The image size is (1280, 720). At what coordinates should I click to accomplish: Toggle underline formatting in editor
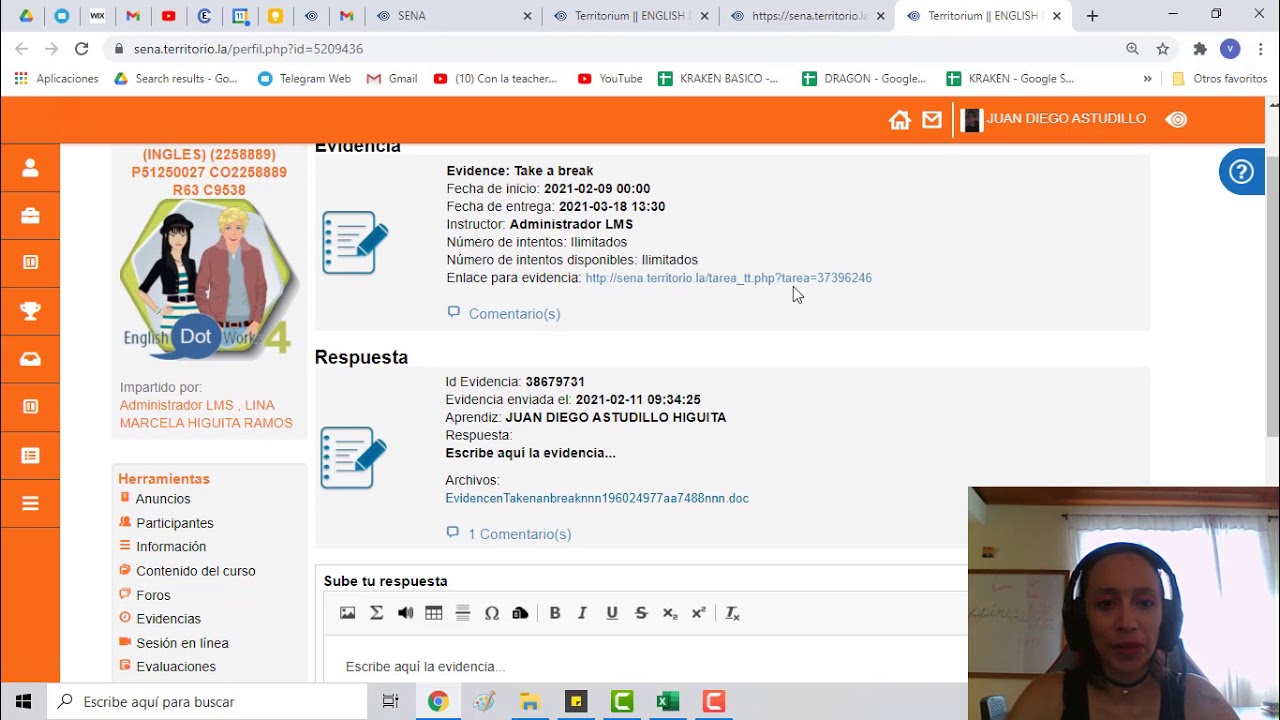pyautogui.click(x=612, y=613)
